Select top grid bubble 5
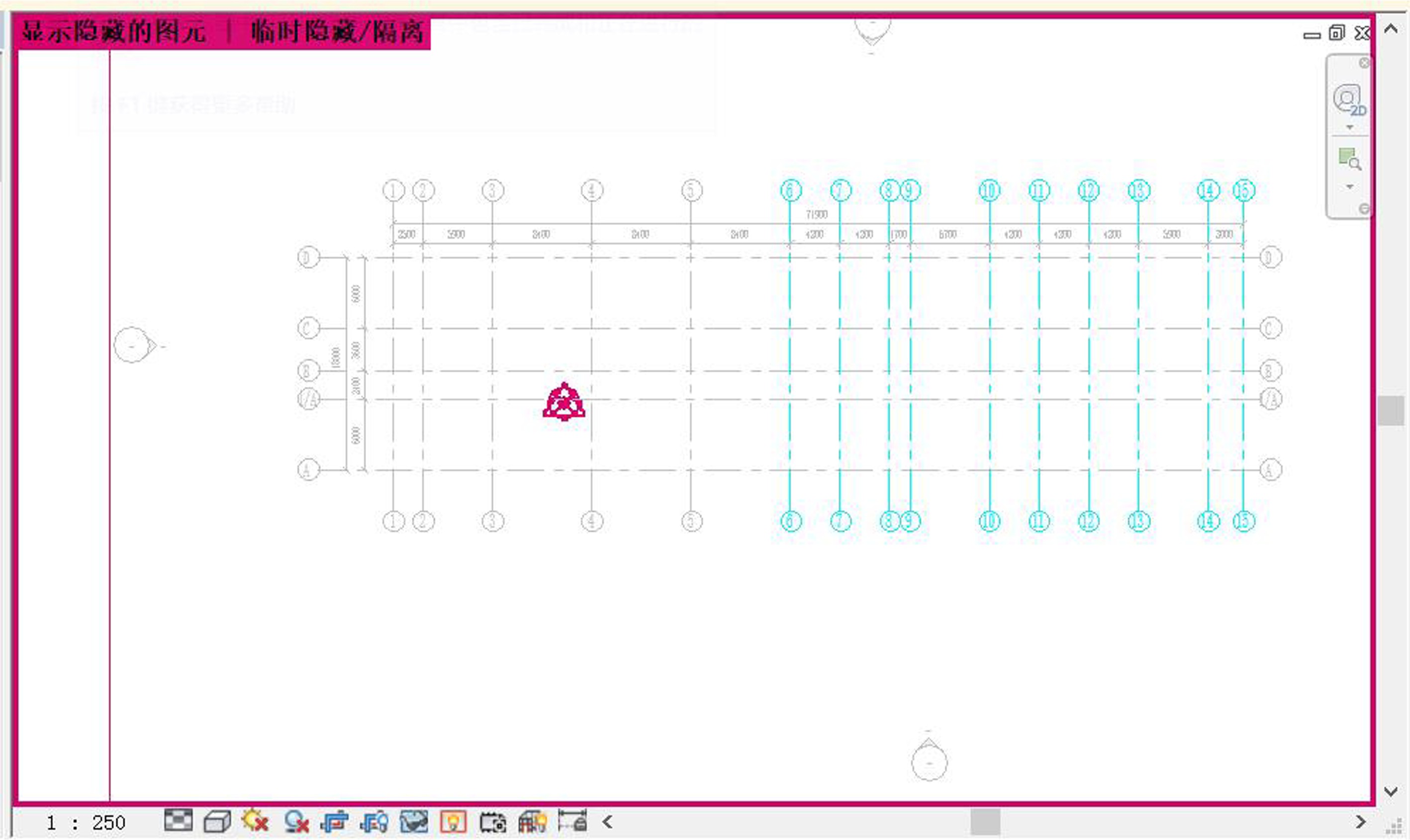Image resolution: width=1410 pixels, height=840 pixels. click(x=691, y=191)
